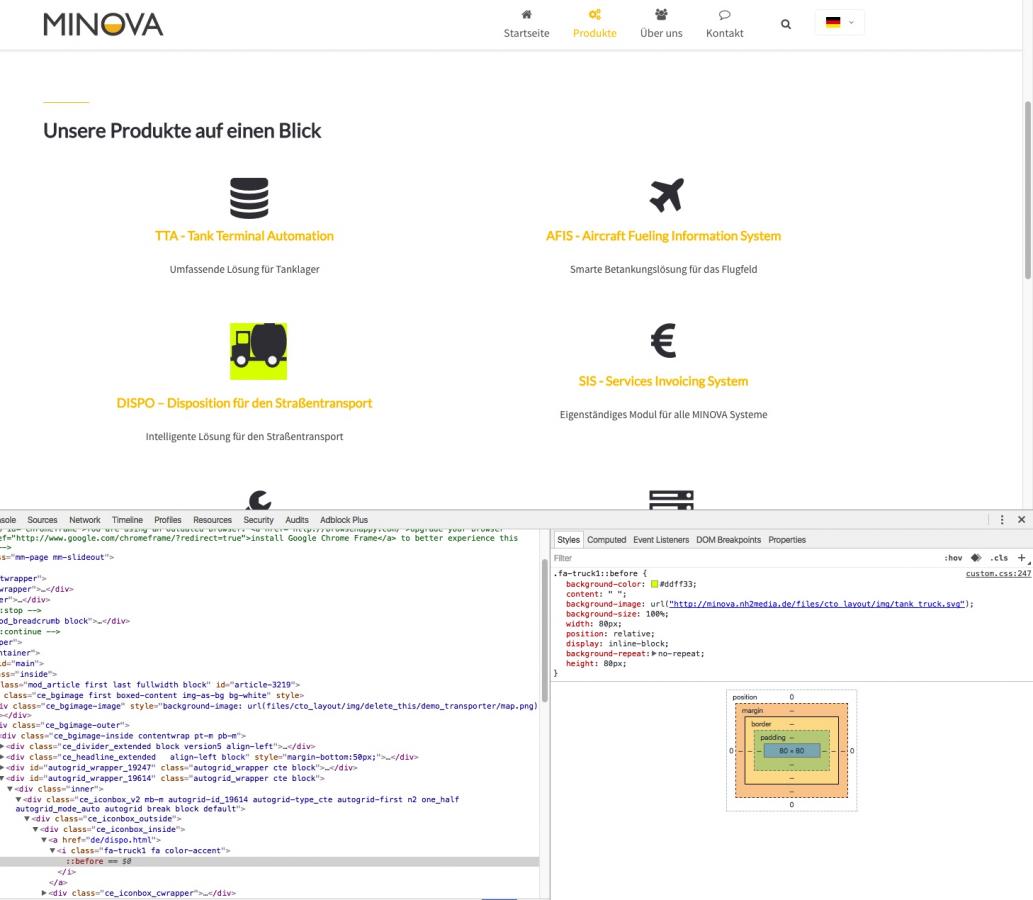The image size is (1033, 900).
Task: Open the DISPO – Disposition für den Straßentransport link
Action: pyautogui.click(x=244, y=403)
